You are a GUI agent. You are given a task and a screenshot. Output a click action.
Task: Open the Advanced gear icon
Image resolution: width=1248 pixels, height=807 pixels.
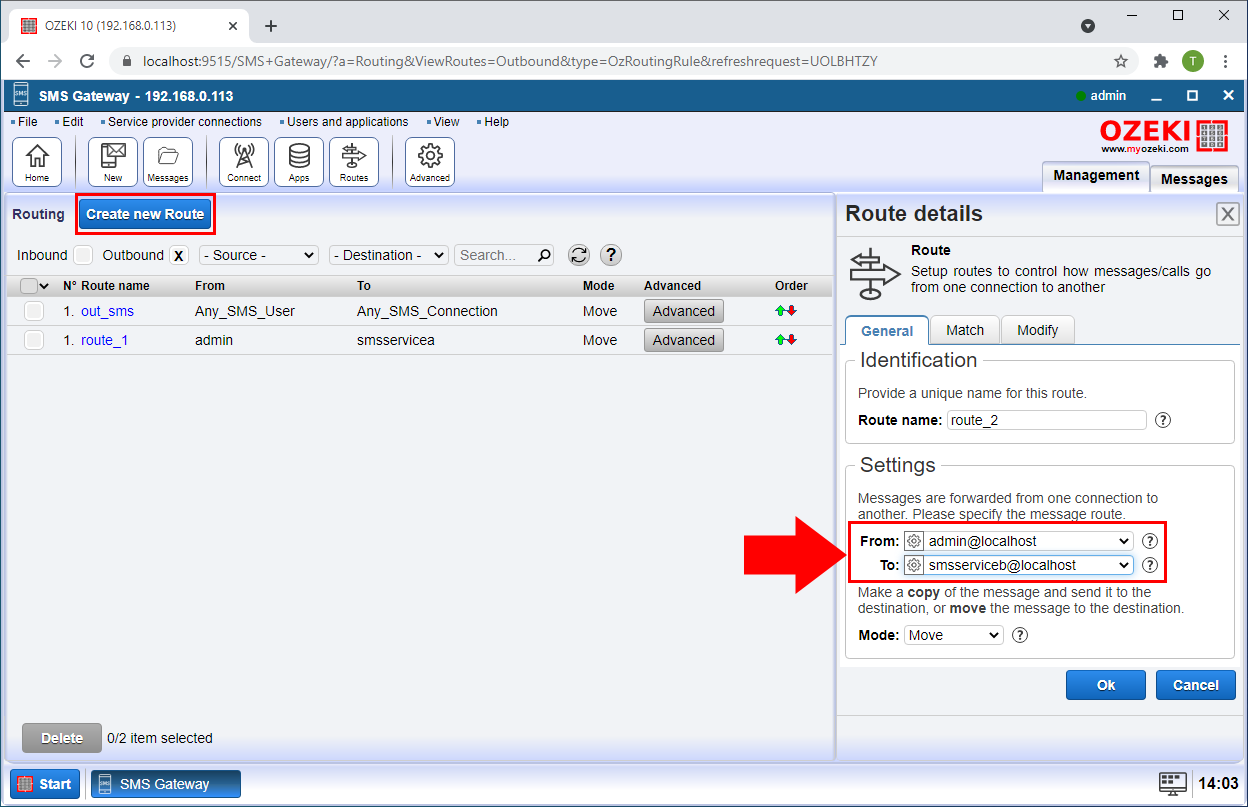[430, 162]
